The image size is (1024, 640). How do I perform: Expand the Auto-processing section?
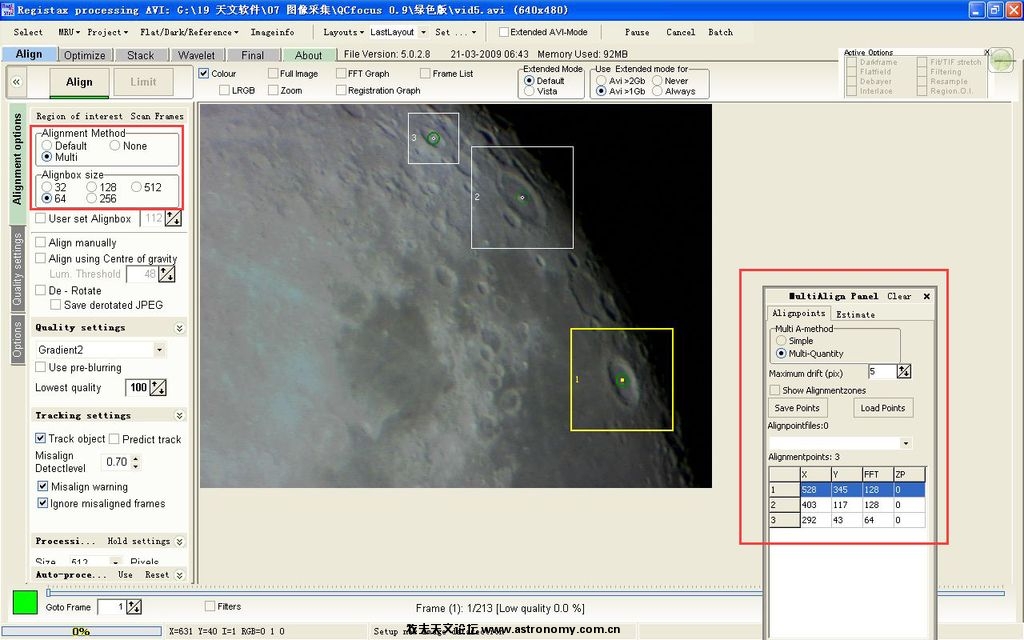[180, 575]
